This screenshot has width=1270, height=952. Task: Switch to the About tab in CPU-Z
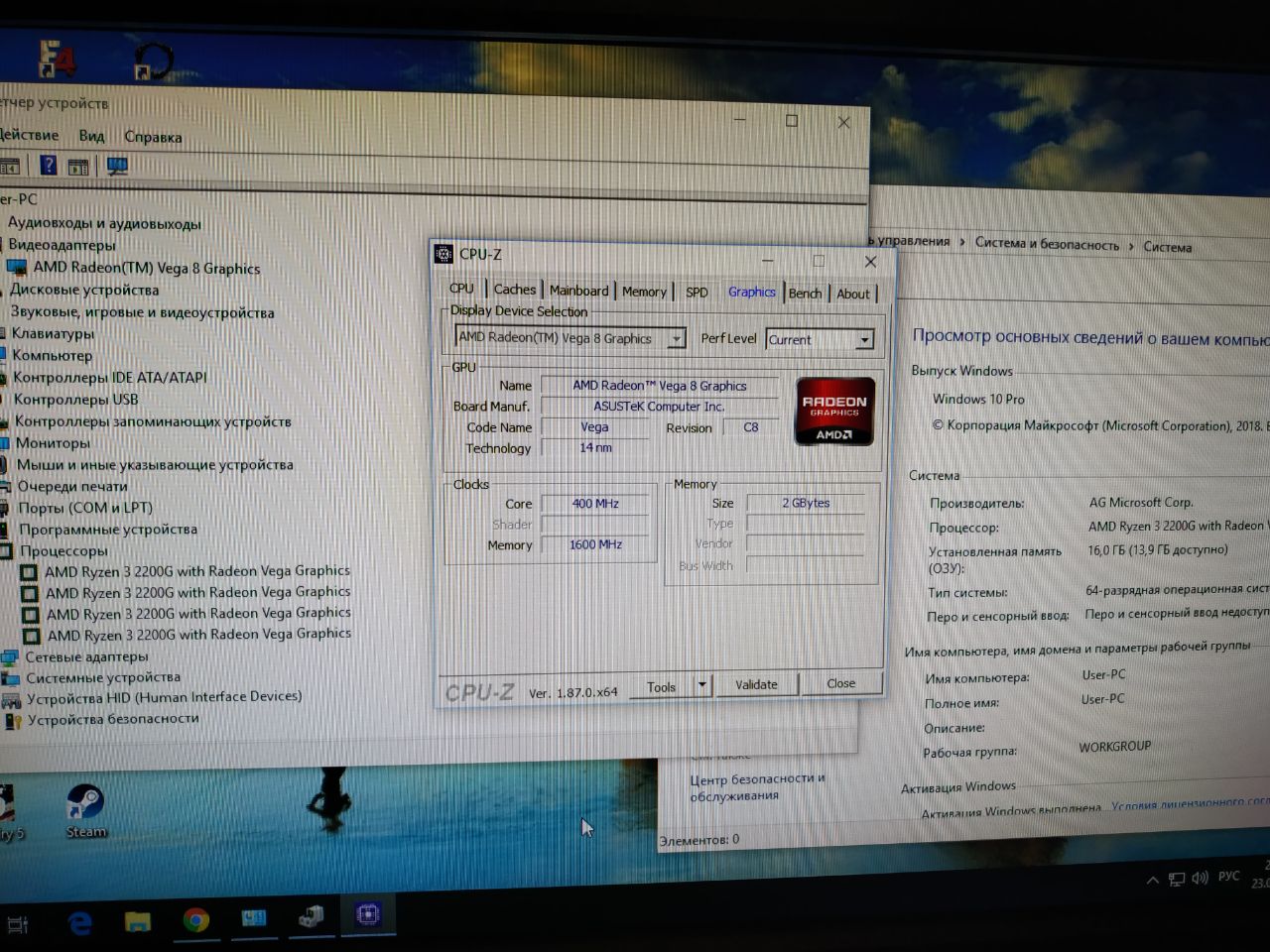[852, 295]
